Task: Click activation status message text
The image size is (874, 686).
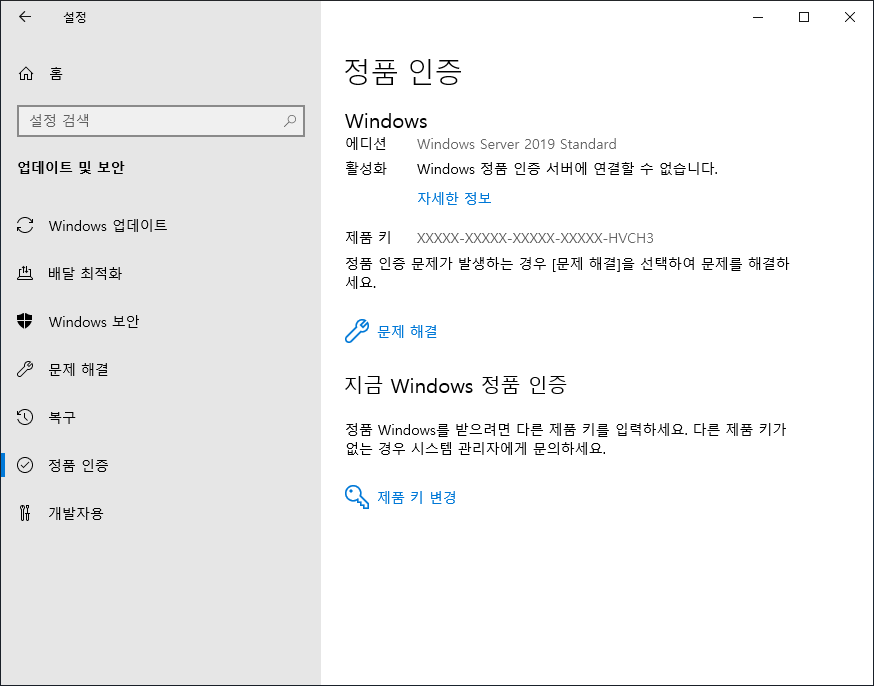Action: (x=567, y=168)
